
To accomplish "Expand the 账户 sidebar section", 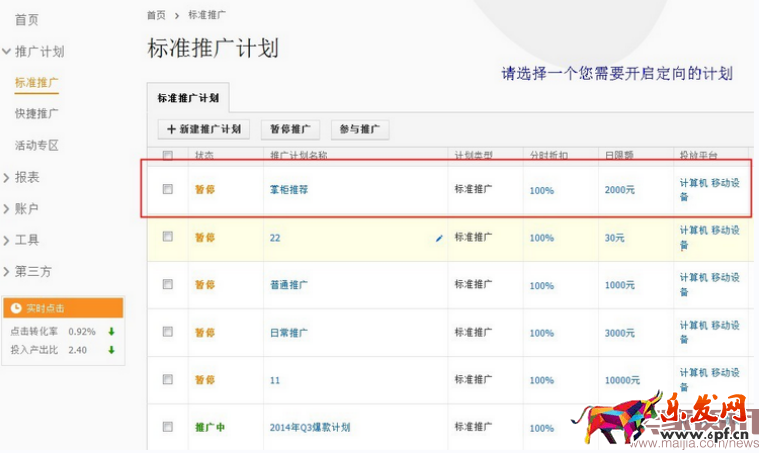I will (6, 209).
